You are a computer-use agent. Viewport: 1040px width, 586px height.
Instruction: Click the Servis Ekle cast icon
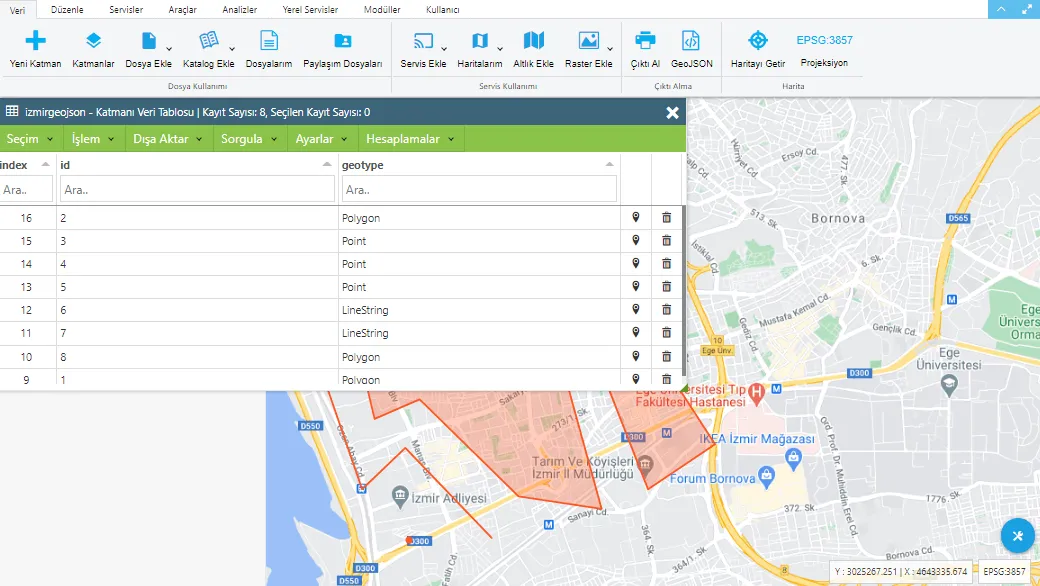point(423,40)
